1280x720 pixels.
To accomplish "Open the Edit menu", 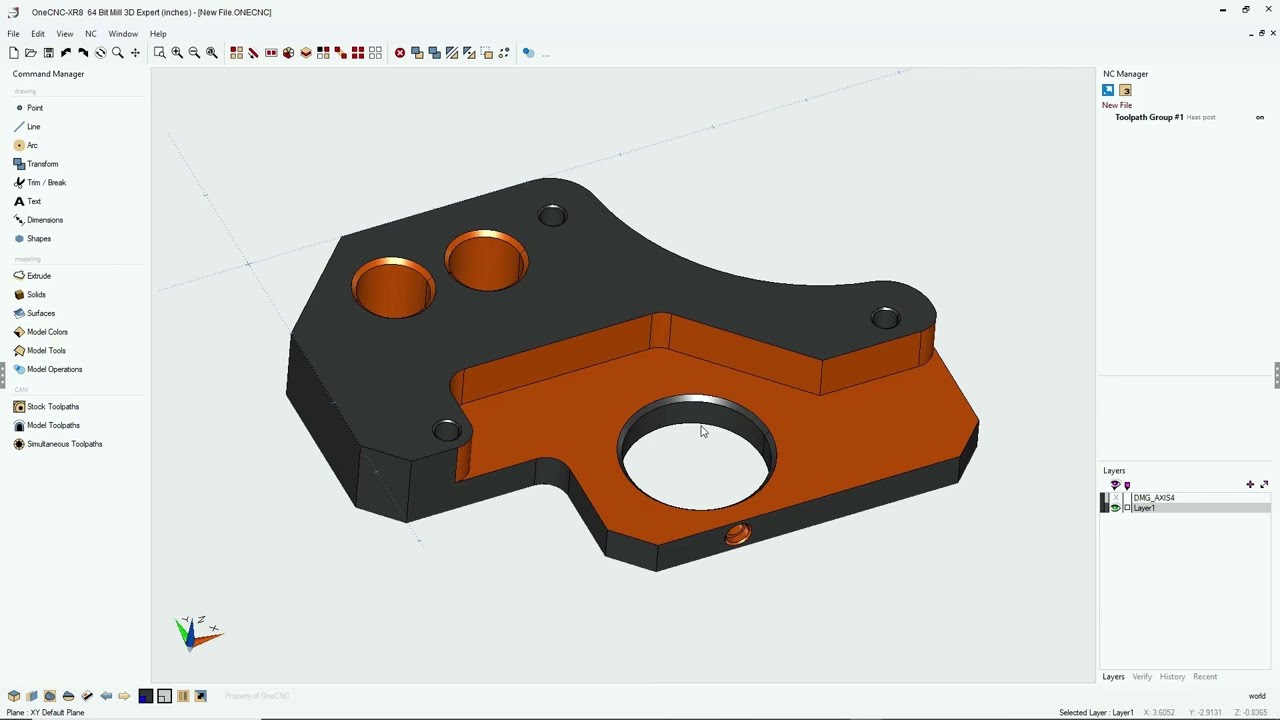I will pos(37,34).
